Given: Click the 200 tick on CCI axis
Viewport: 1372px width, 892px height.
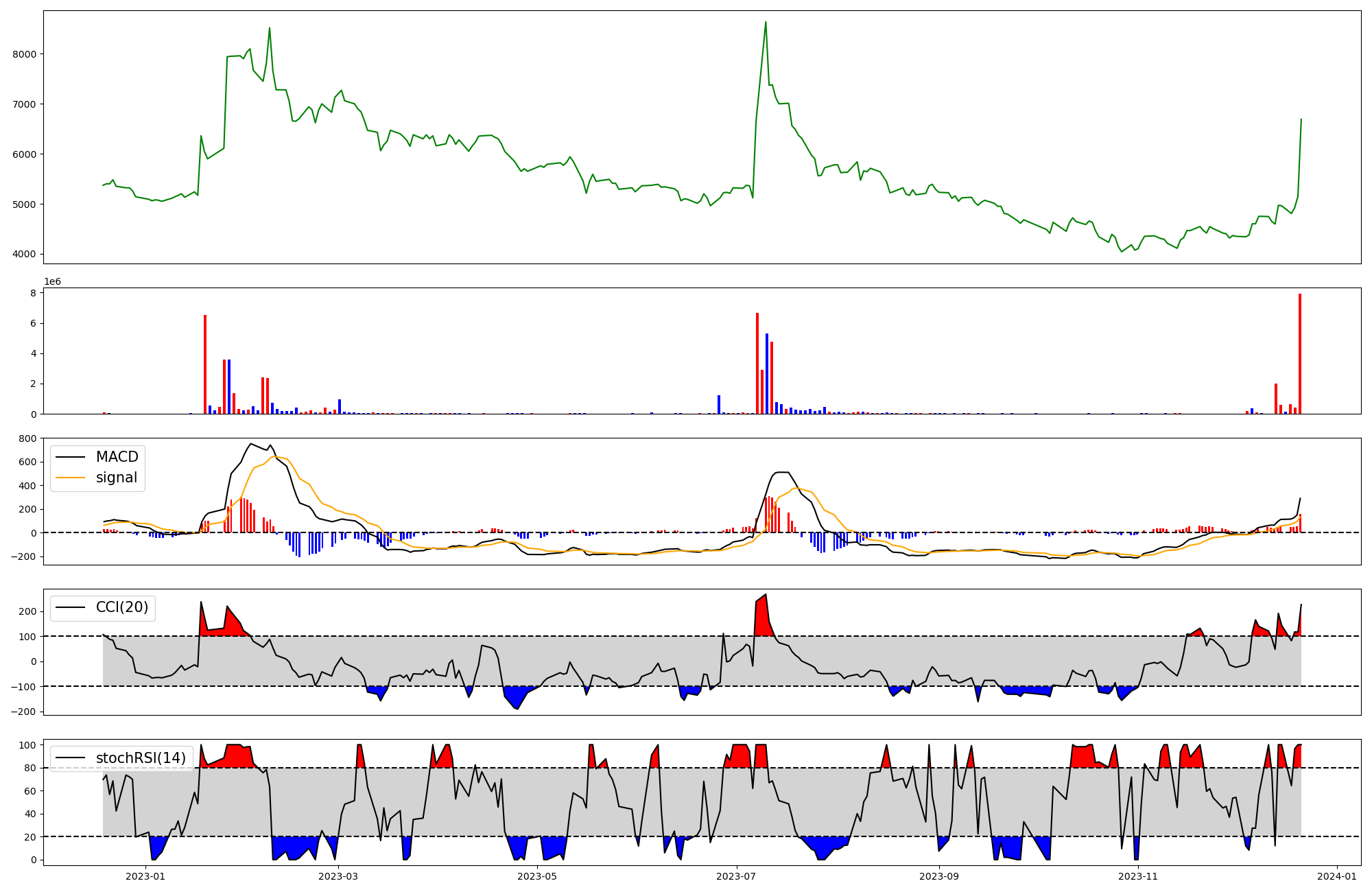Looking at the screenshot, I should point(27,611).
